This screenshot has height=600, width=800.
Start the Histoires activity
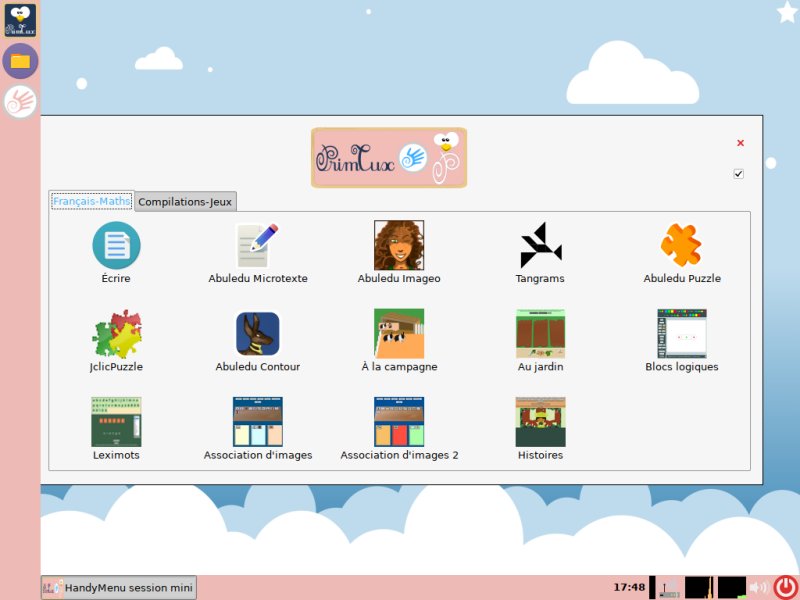[539, 419]
